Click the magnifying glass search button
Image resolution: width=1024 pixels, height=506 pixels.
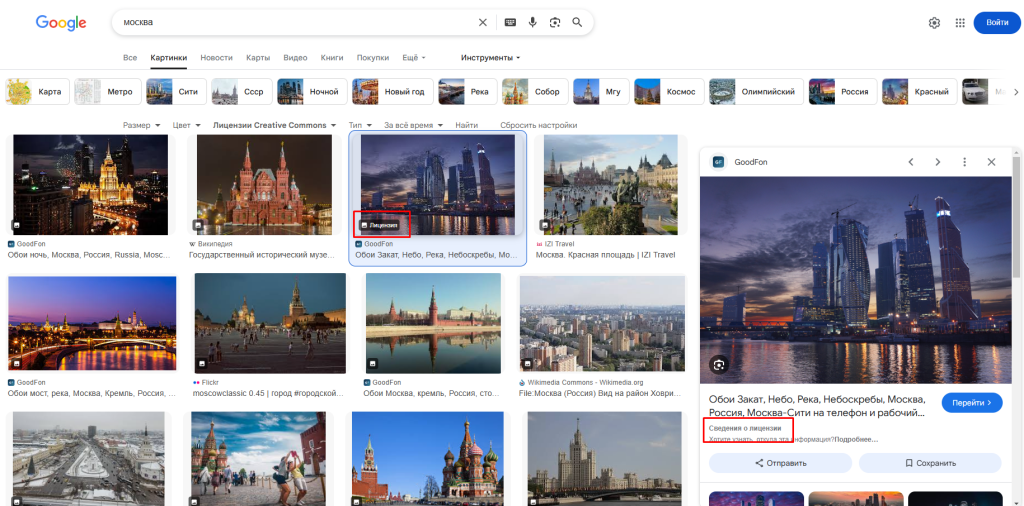pyautogui.click(x=577, y=22)
